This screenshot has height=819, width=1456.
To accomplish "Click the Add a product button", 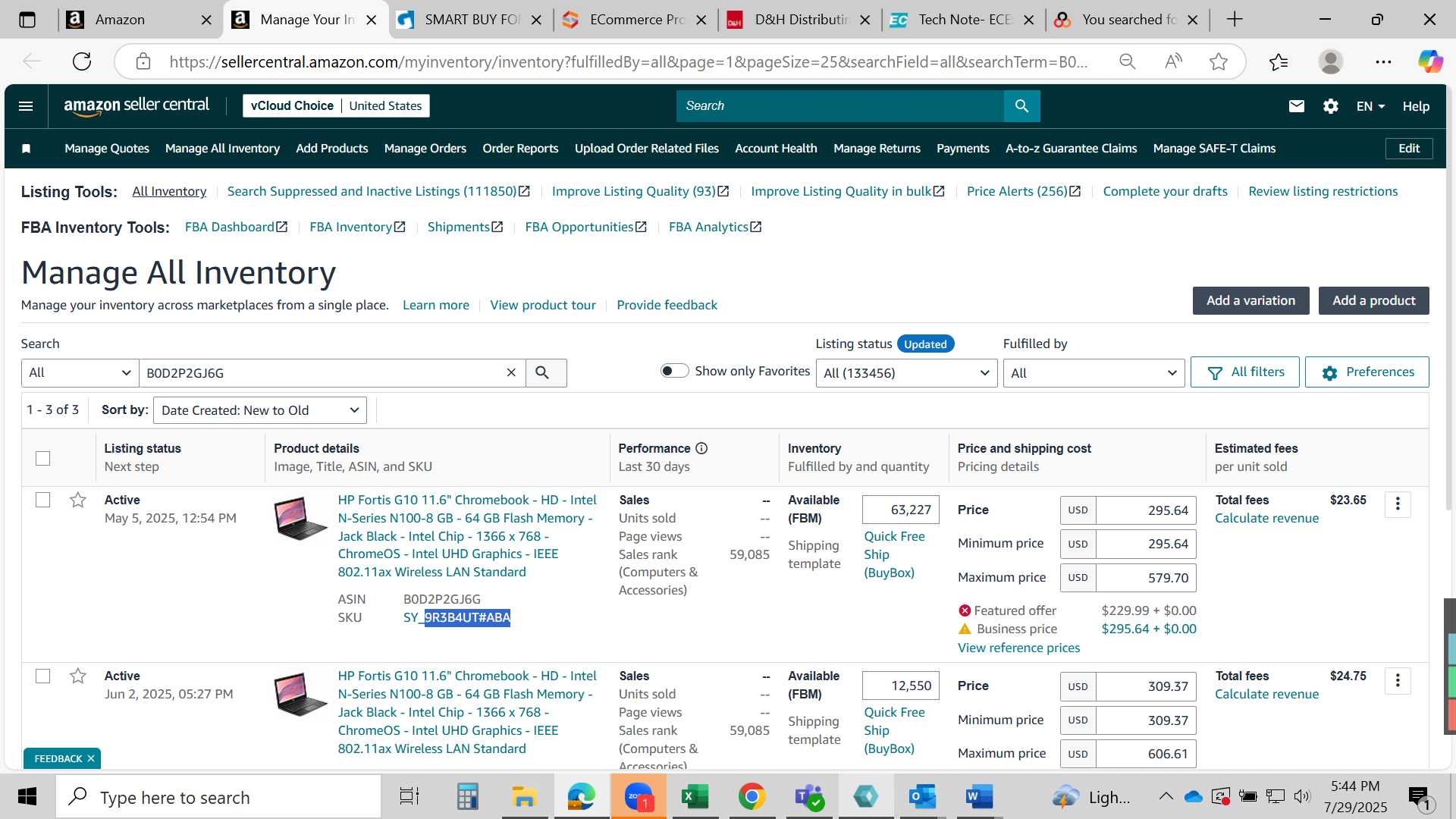I will point(1373,300).
